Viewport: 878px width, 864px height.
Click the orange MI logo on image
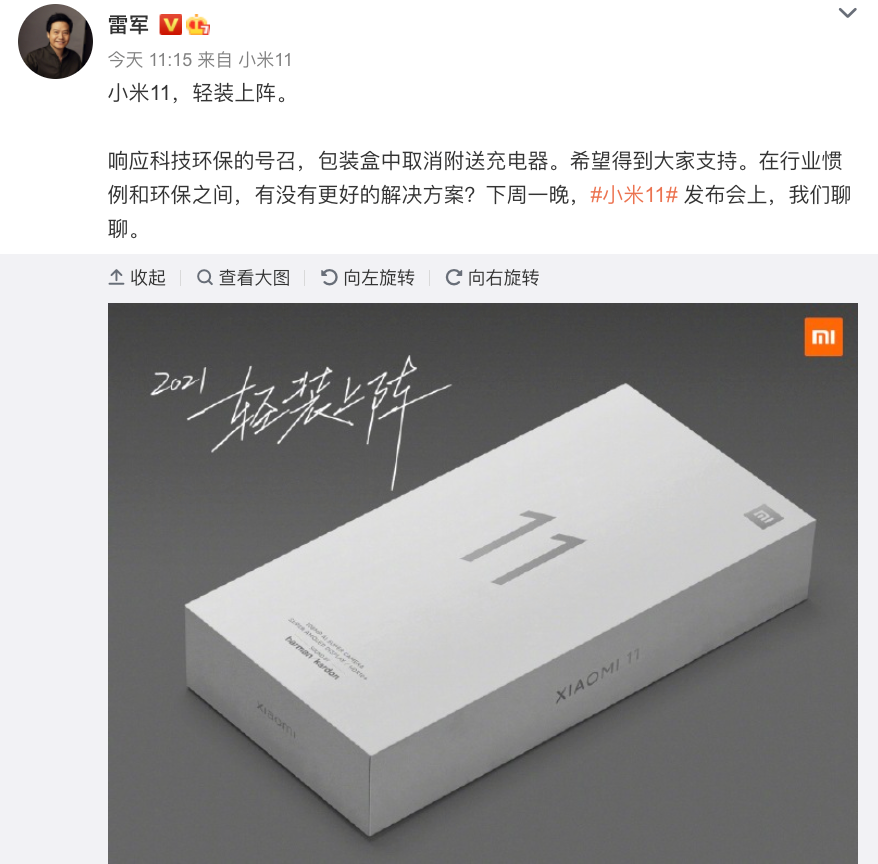(x=823, y=337)
